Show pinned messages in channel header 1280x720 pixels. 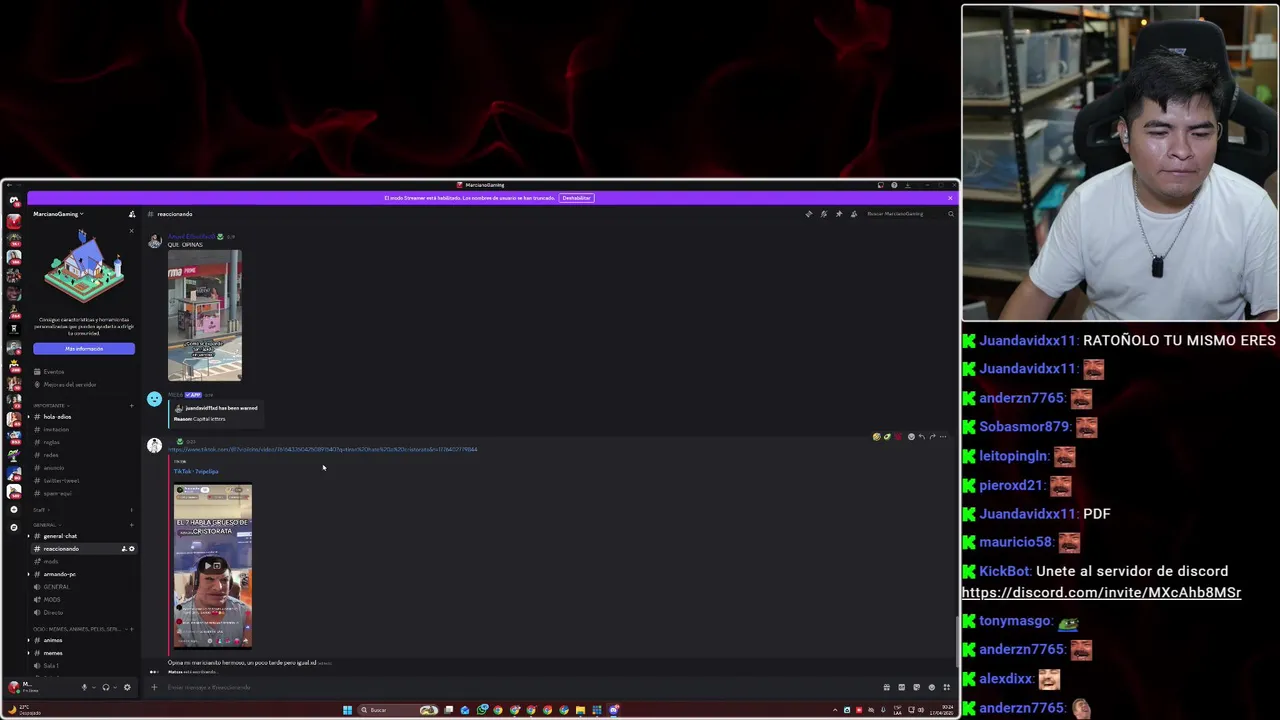839,214
